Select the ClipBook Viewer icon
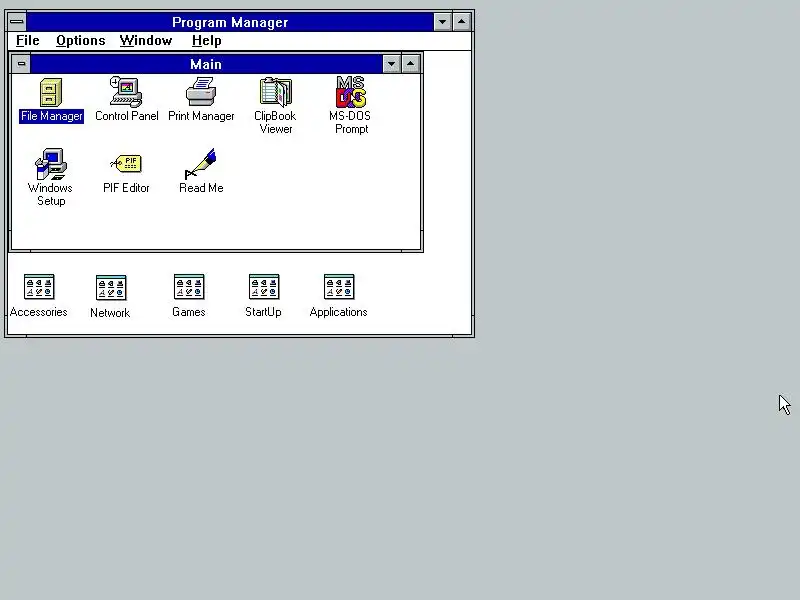 [x=276, y=92]
